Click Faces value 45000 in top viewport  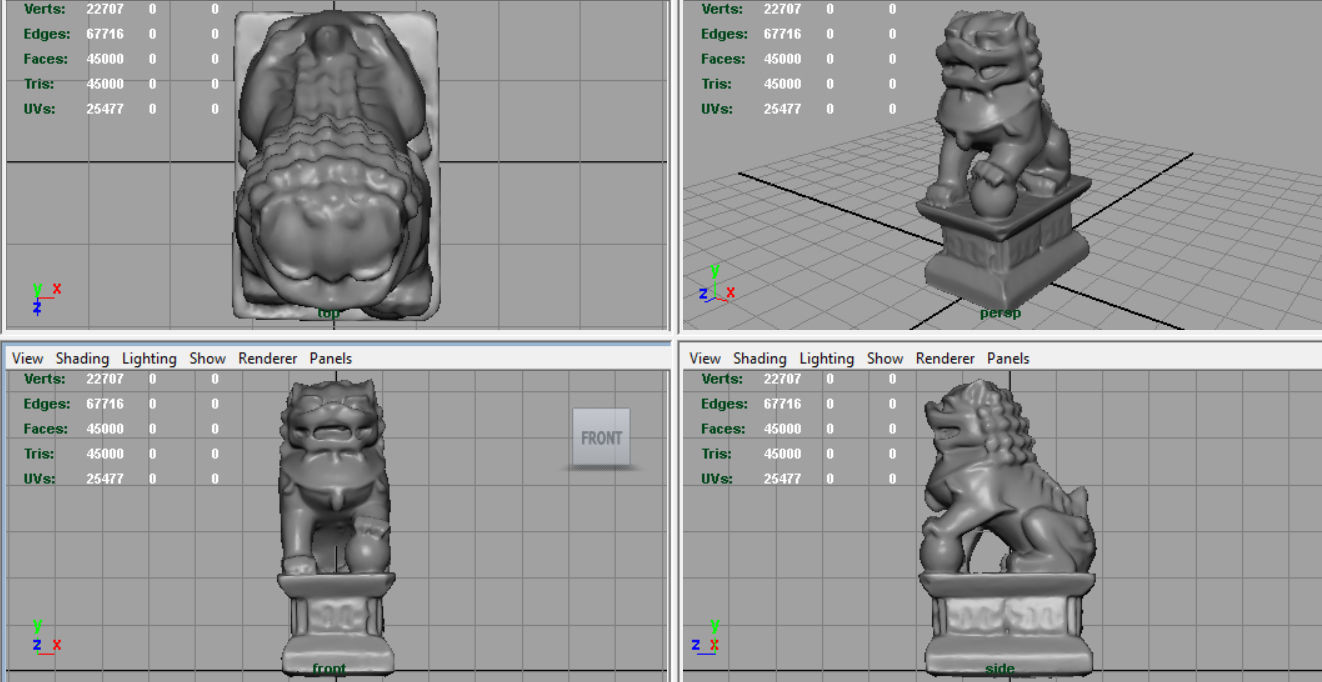(105, 59)
